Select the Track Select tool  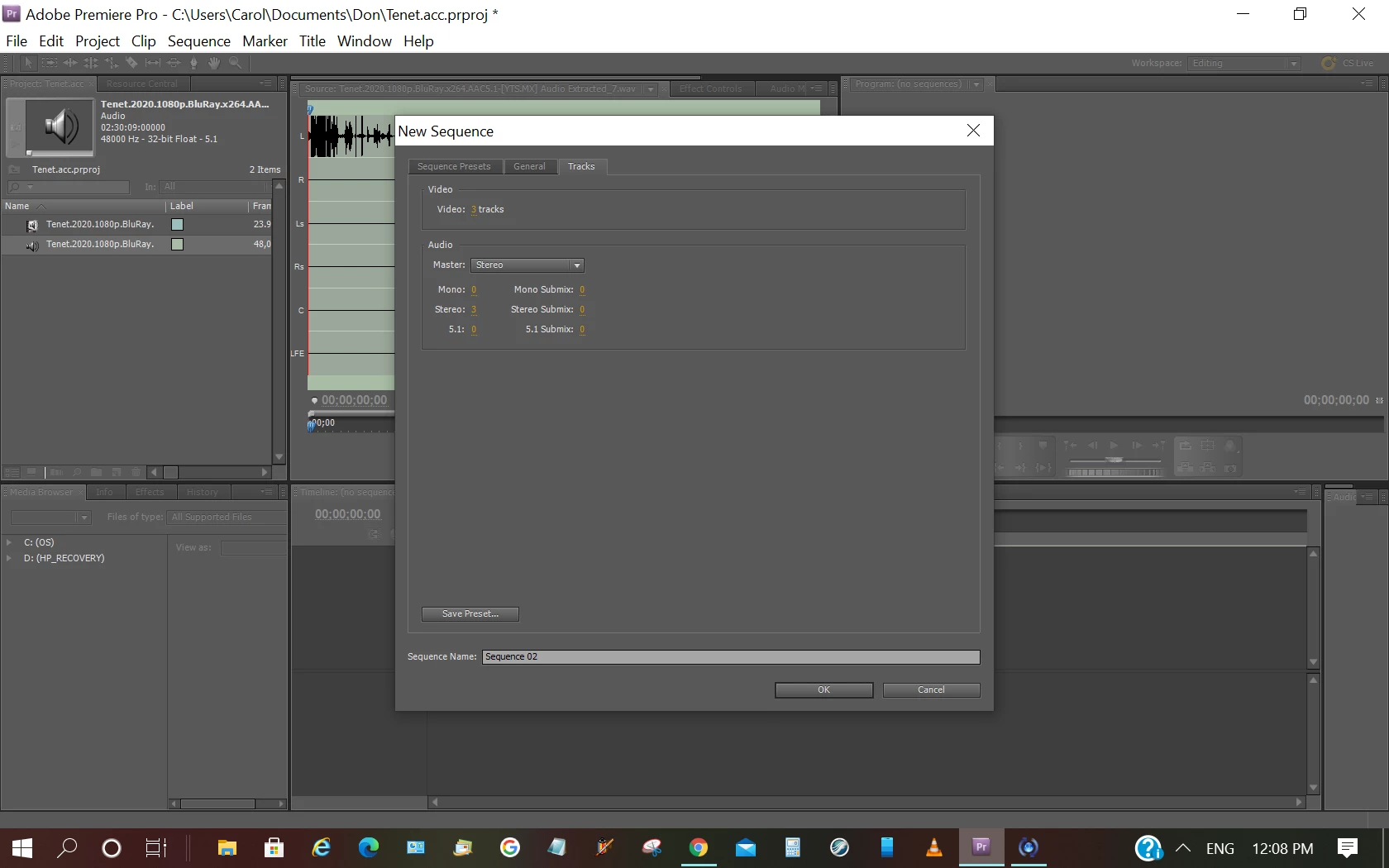pos(50,63)
